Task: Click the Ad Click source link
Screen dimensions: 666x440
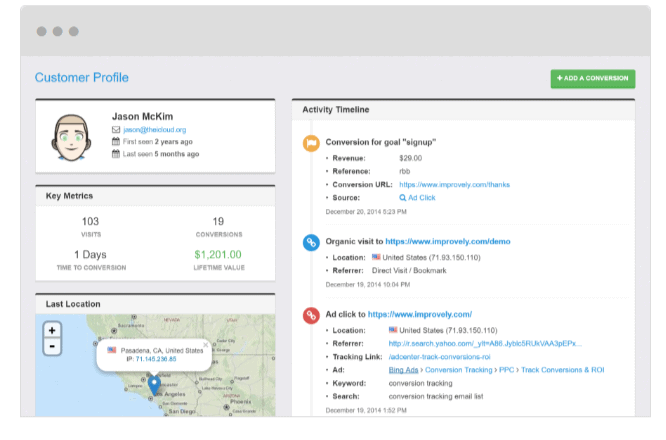Action: tap(418, 198)
